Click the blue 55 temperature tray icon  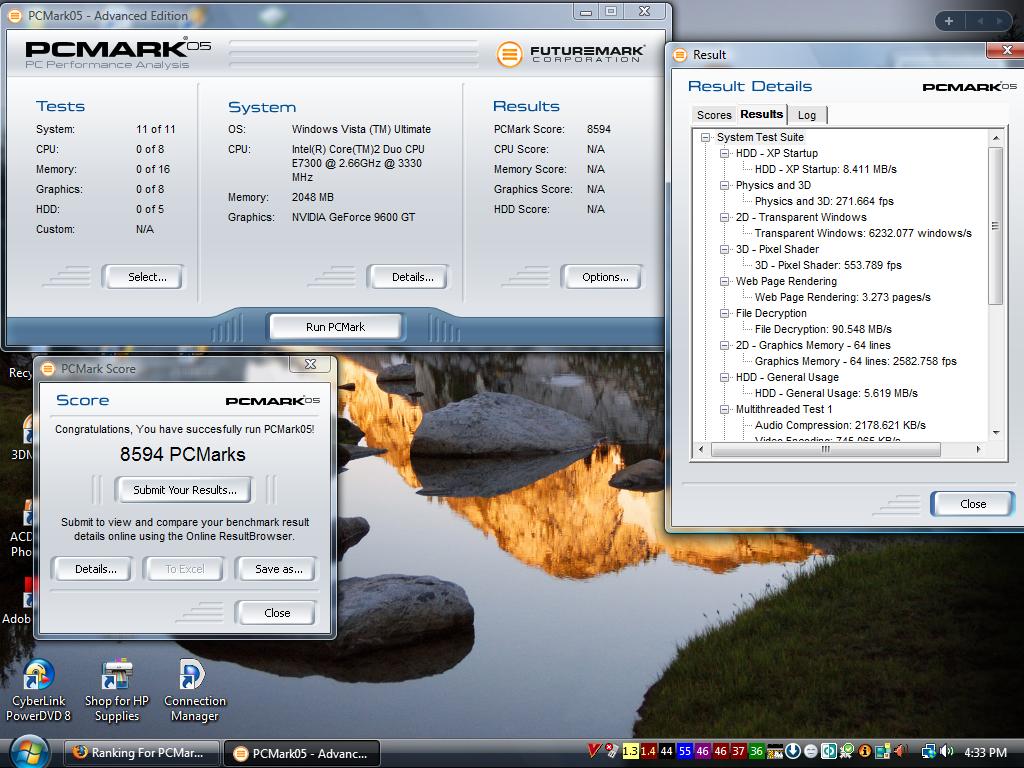tap(684, 751)
